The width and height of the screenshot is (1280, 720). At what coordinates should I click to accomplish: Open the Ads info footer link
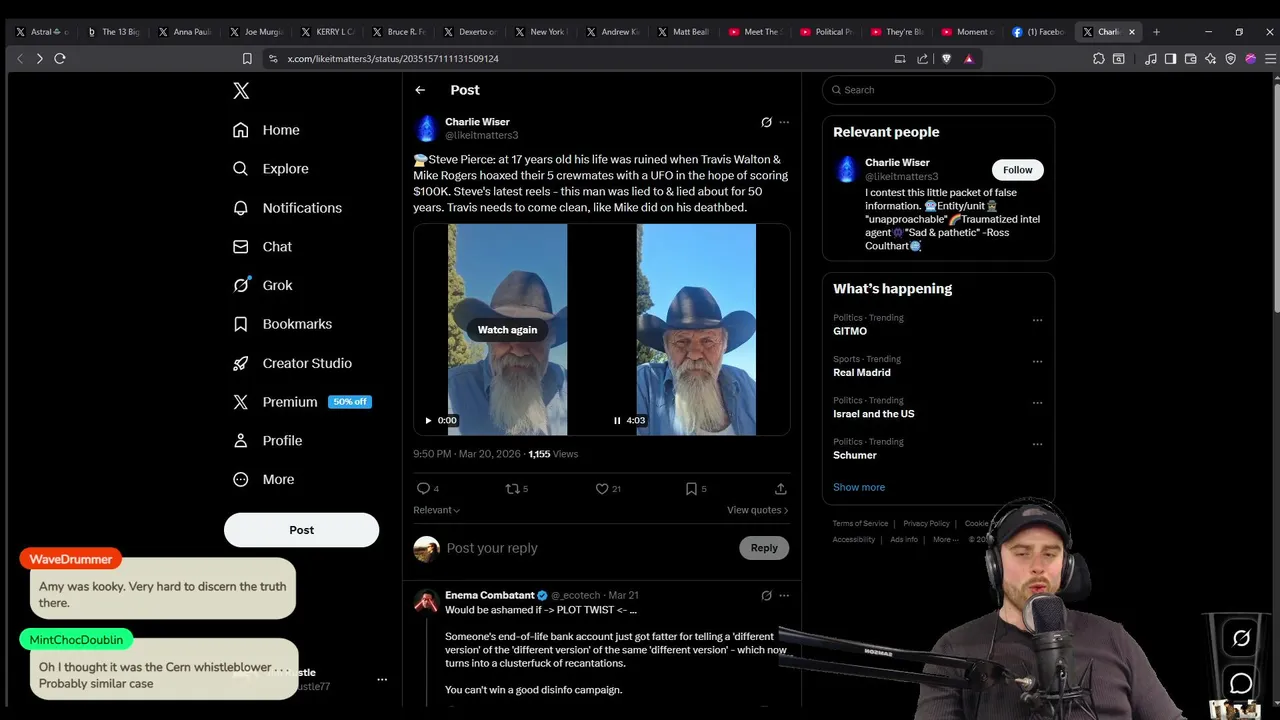904,539
